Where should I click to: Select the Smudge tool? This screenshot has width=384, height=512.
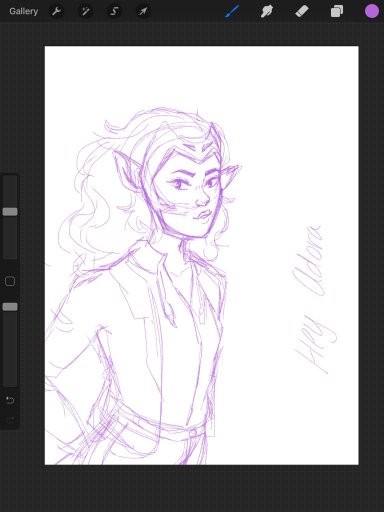[x=267, y=11]
